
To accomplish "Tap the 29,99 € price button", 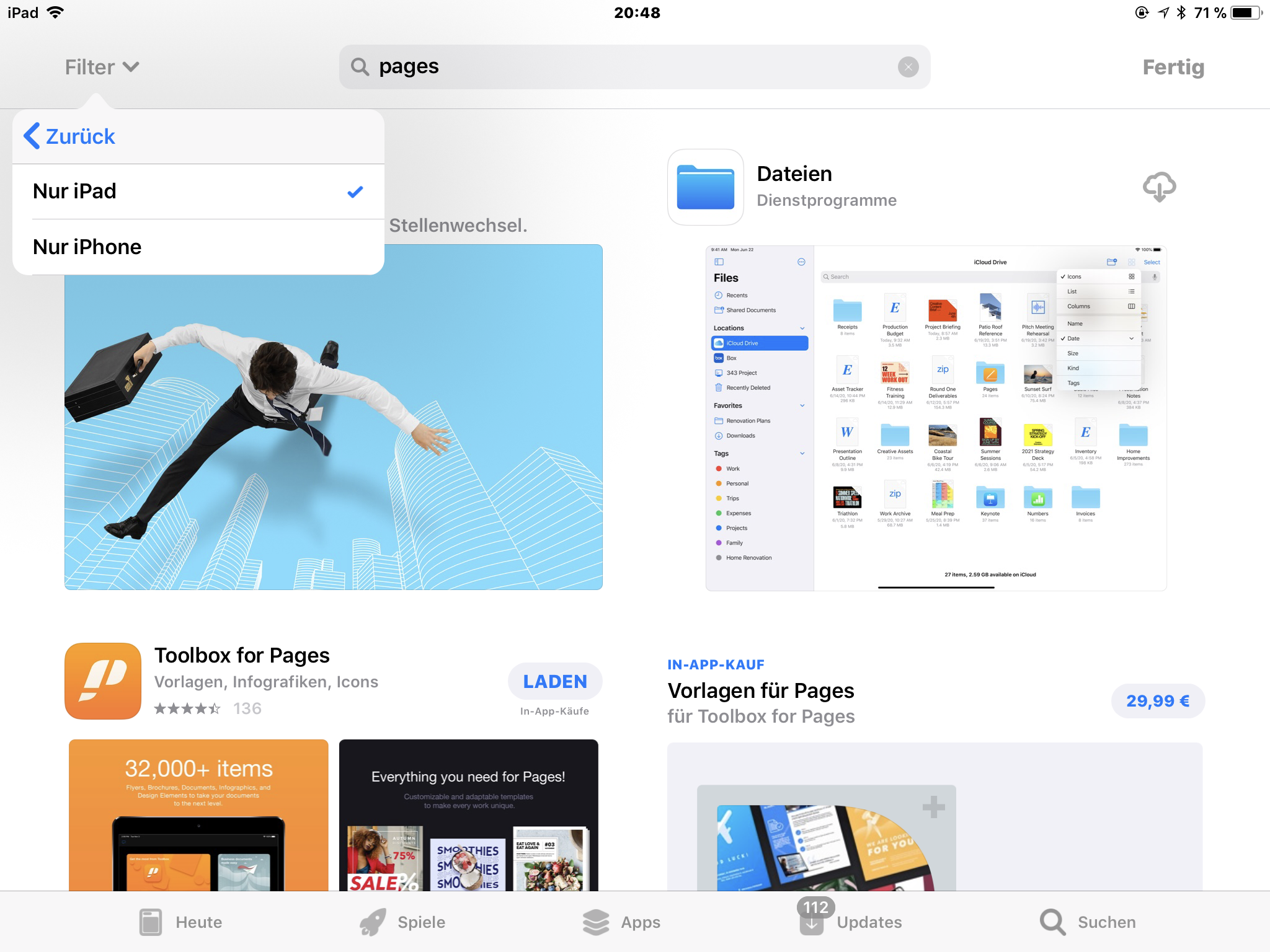I will coord(1157,701).
